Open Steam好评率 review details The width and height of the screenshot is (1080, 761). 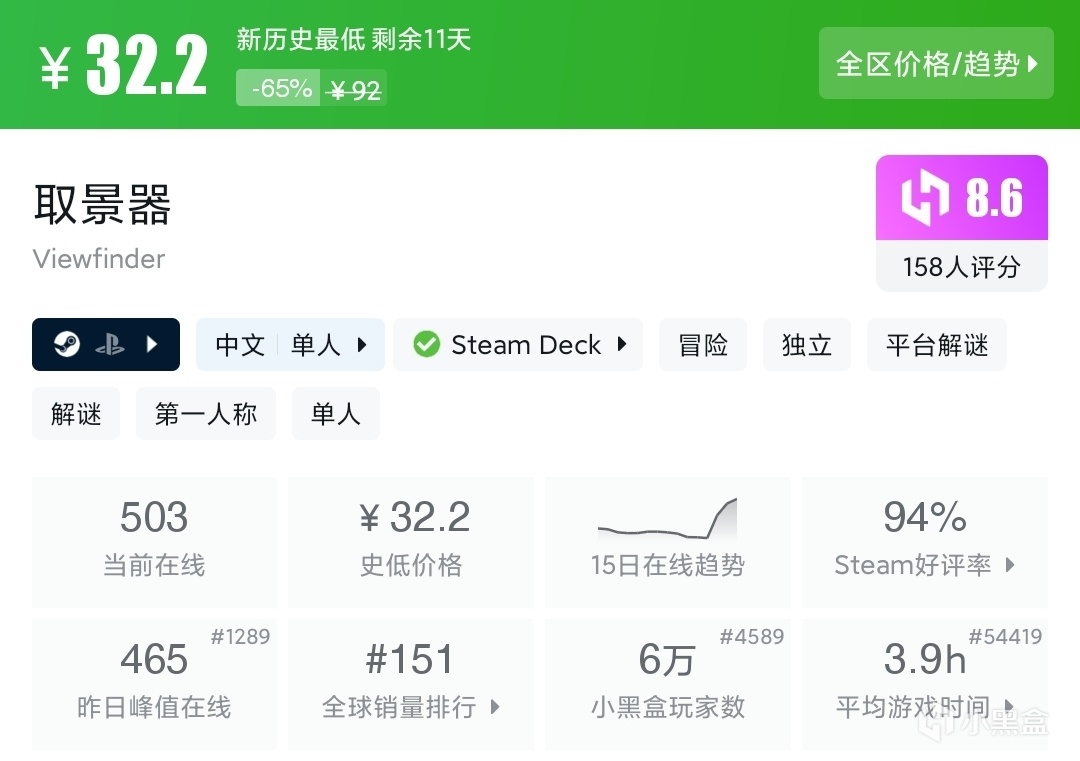pyautogui.click(x=924, y=542)
